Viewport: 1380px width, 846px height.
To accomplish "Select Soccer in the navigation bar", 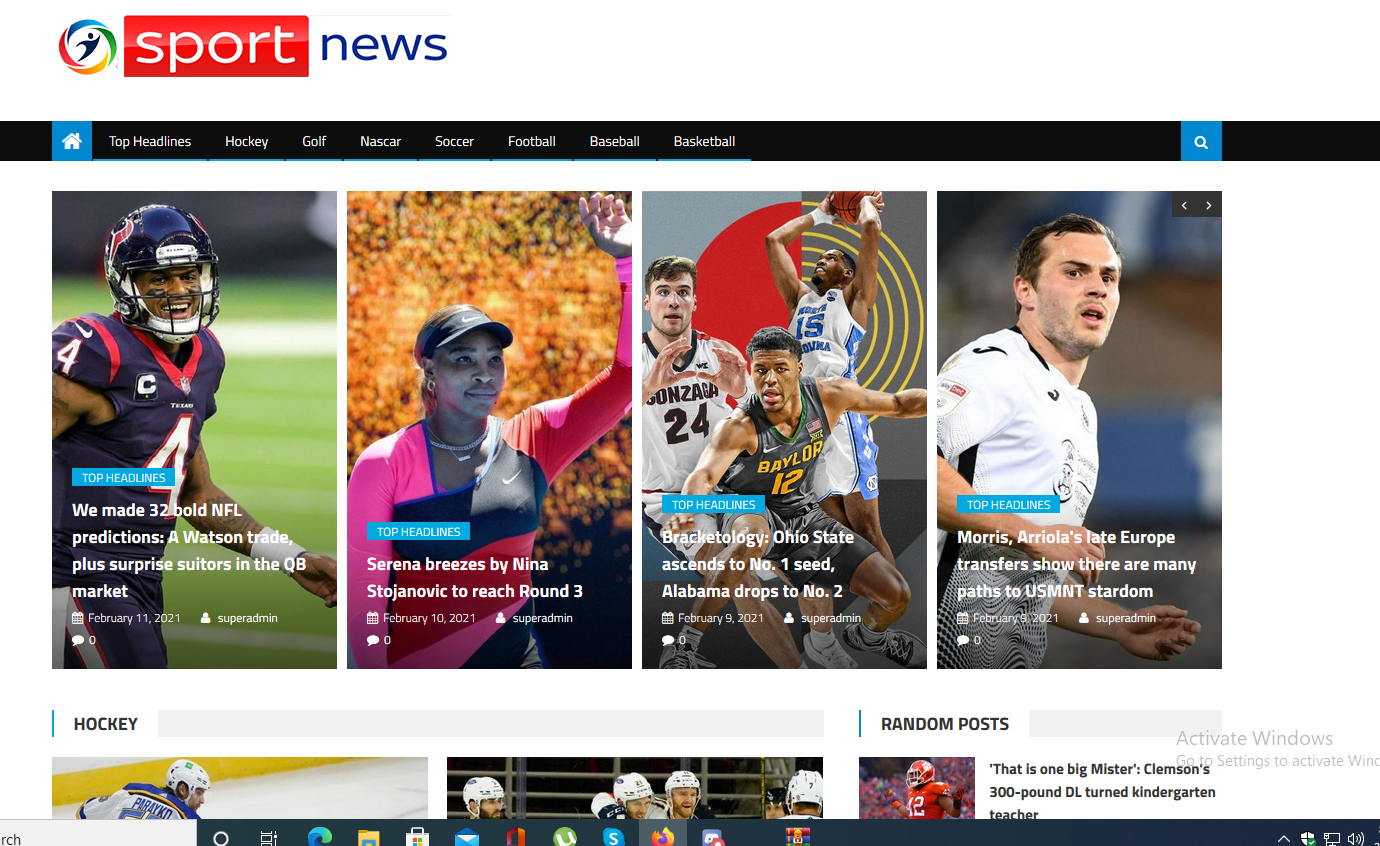I will pos(454,141).
